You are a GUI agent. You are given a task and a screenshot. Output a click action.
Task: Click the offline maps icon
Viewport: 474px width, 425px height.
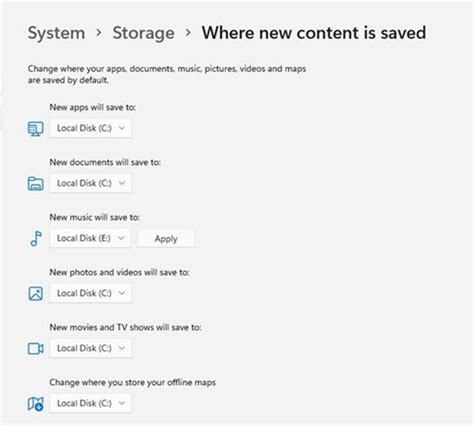[x=35, y=404]
